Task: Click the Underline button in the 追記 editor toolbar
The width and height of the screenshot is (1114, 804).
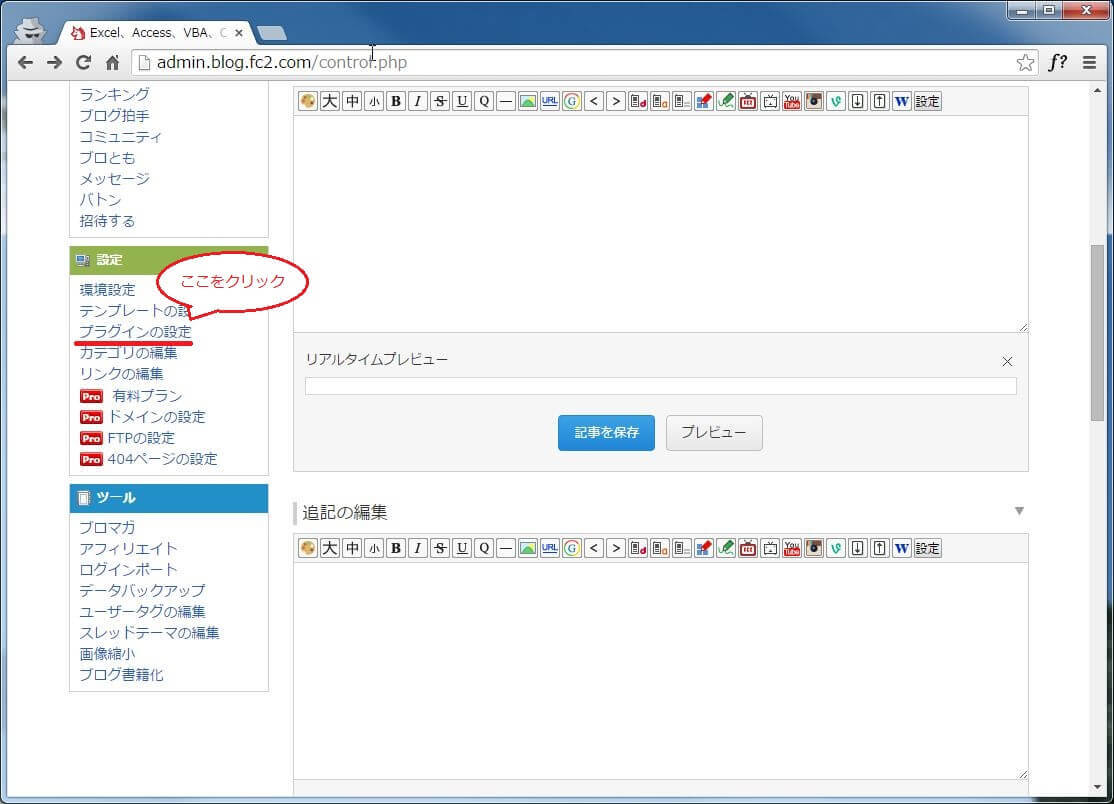Action: pyautogui.click(x=462, y=548)
